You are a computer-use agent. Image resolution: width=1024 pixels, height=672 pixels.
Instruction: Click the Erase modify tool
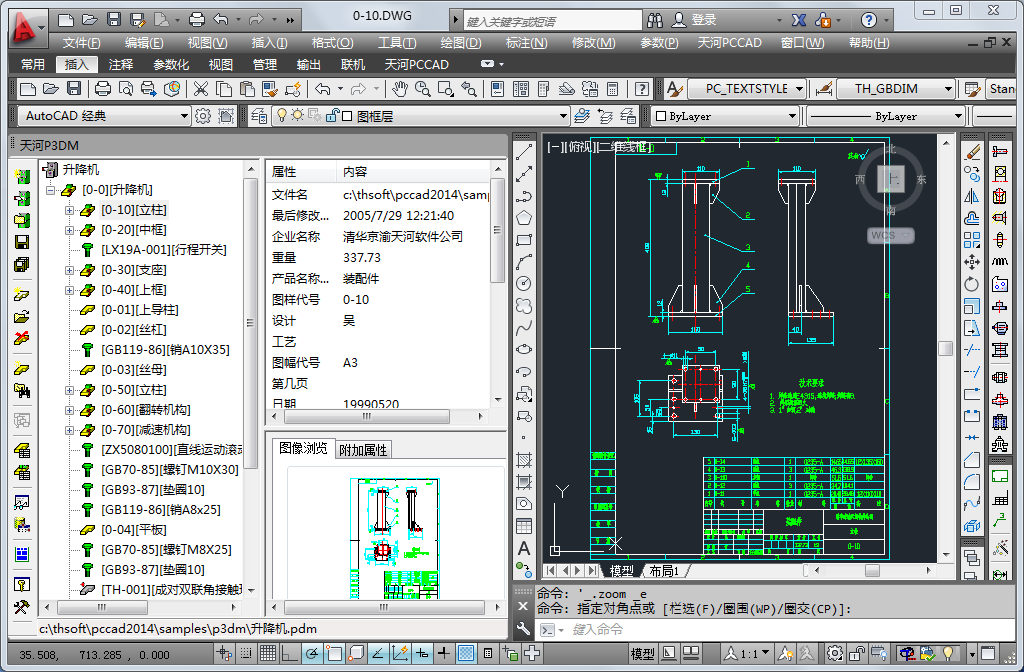971,152
